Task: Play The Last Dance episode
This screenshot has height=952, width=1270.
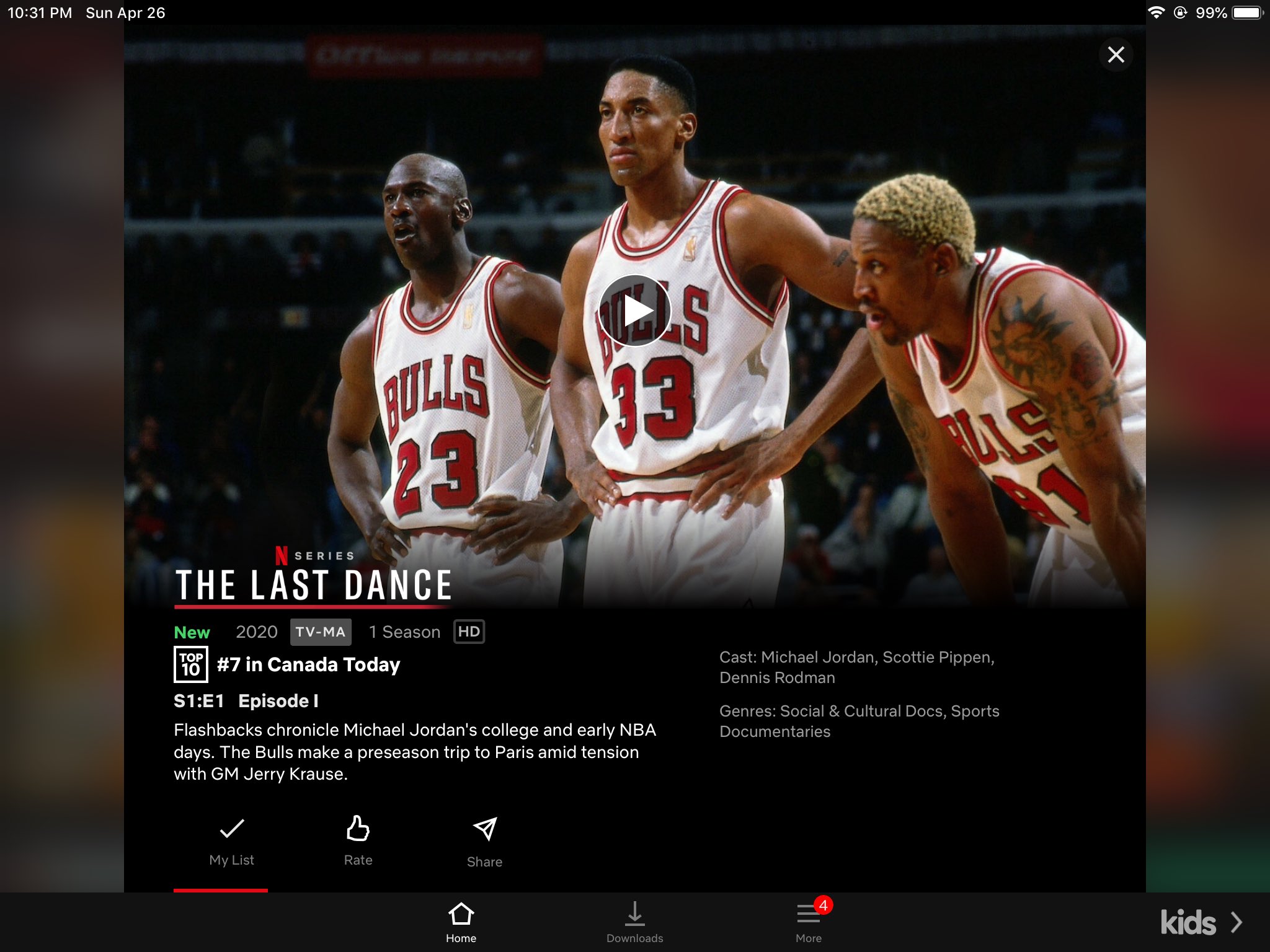Action: [x=634, y=311]
